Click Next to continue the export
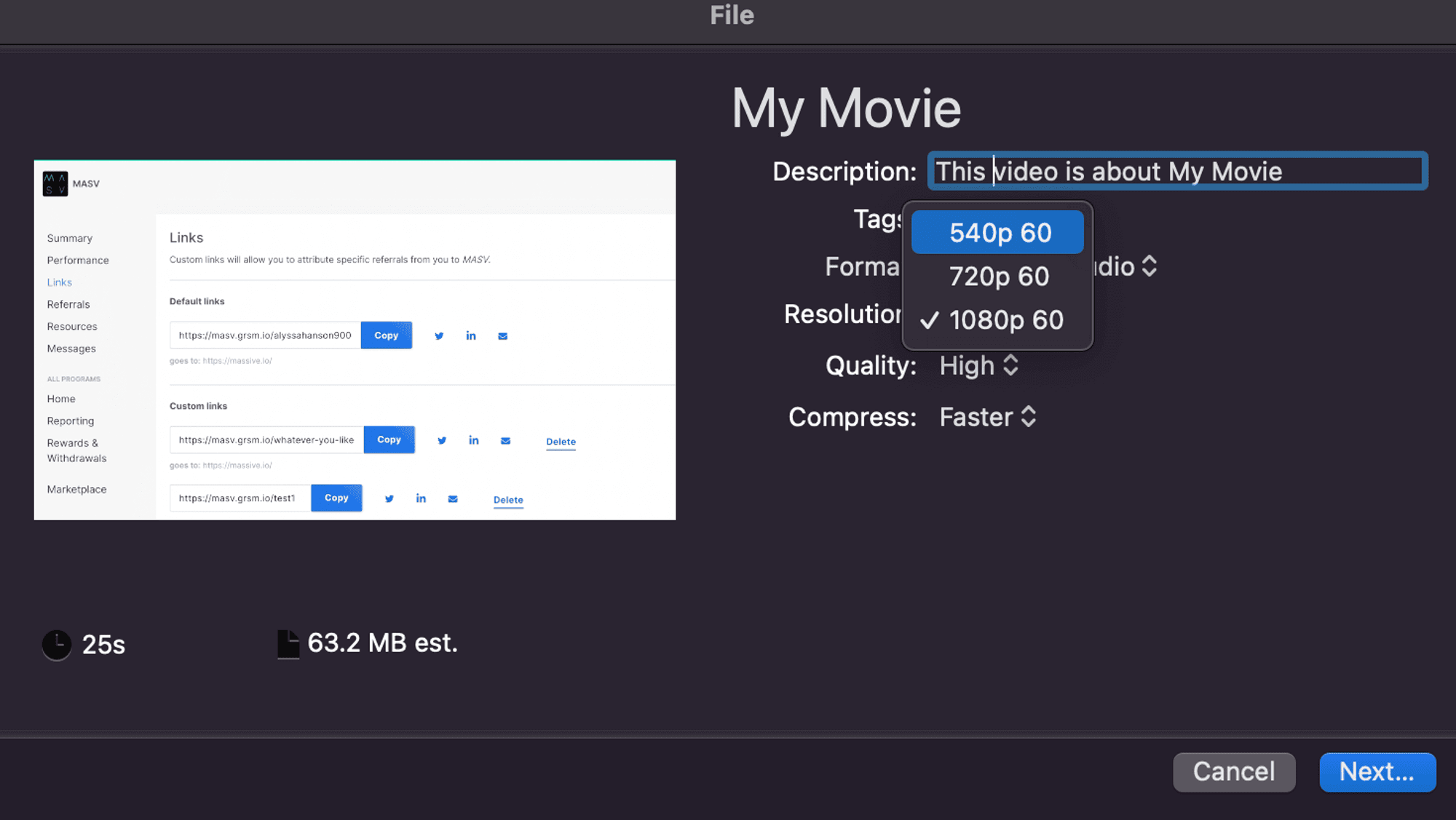The width and height of the screenshot is (1456, 820). [x=1377, y=772]
